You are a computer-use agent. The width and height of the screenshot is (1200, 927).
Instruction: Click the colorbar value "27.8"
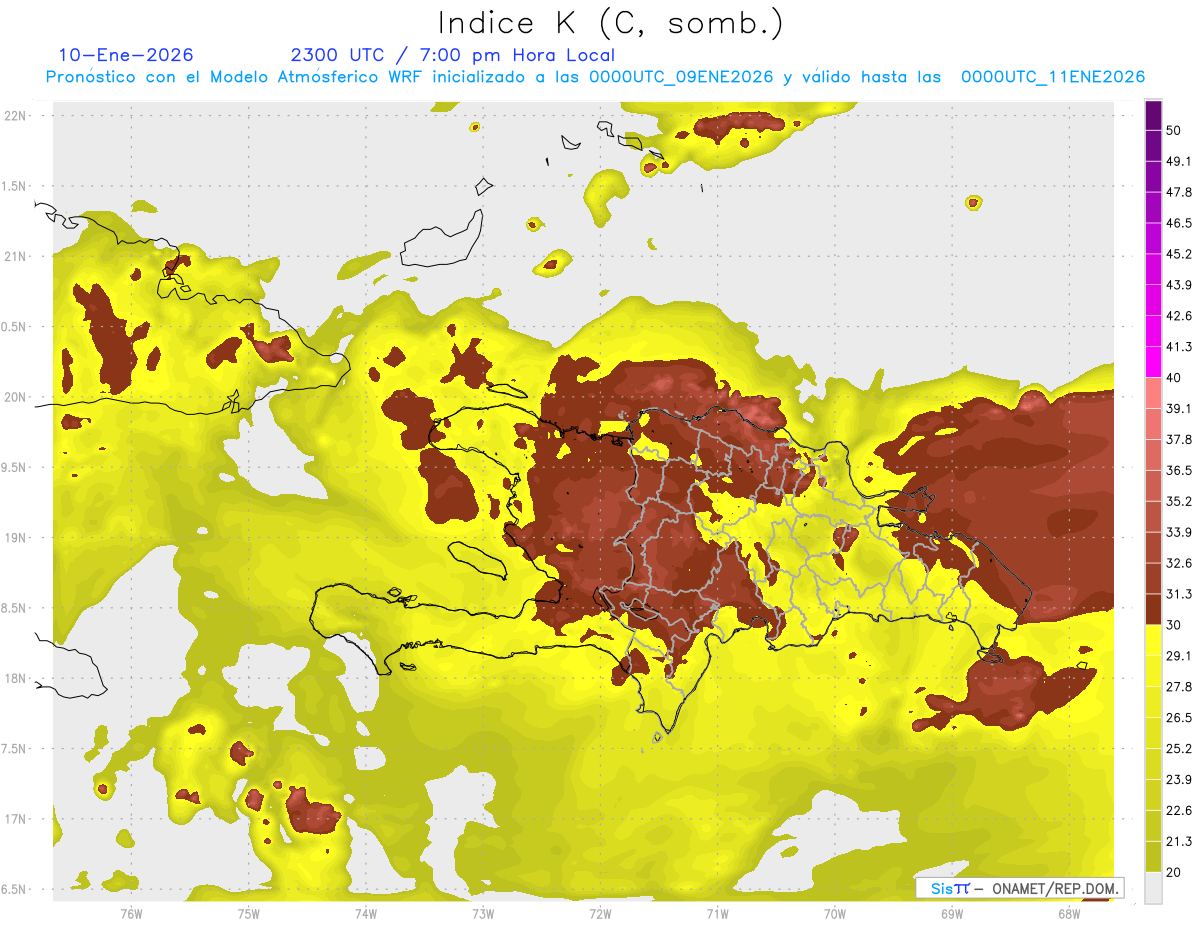tap(1179, 687)
